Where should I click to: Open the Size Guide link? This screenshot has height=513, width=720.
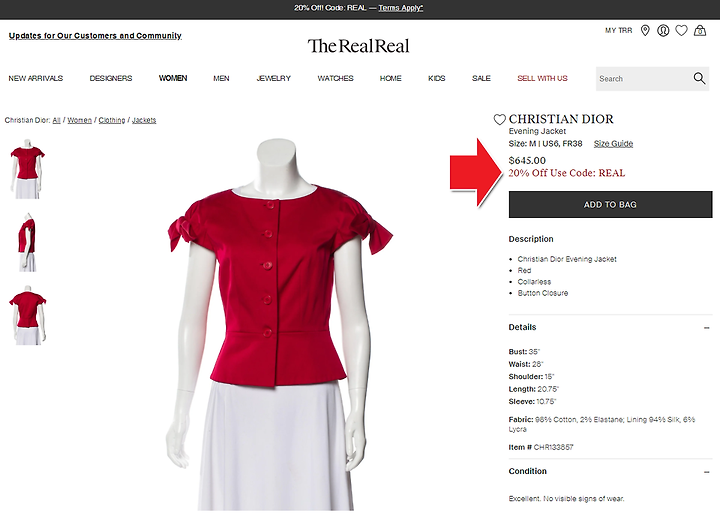[613, 144]
